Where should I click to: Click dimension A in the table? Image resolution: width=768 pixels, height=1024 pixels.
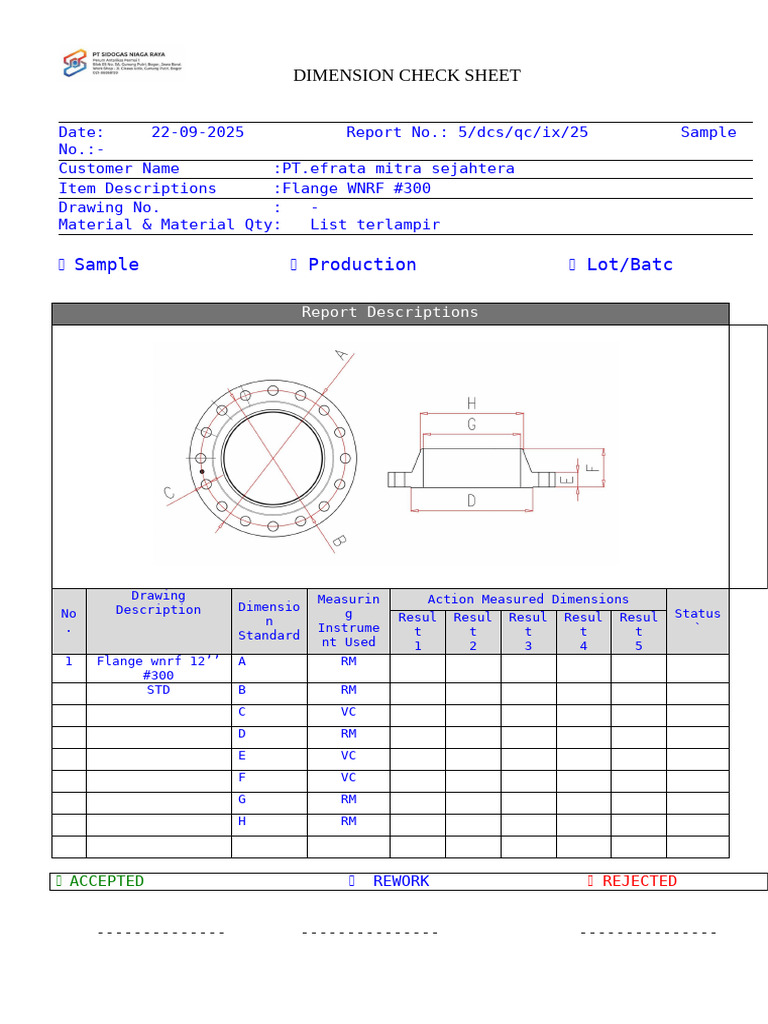click(242, 662)
